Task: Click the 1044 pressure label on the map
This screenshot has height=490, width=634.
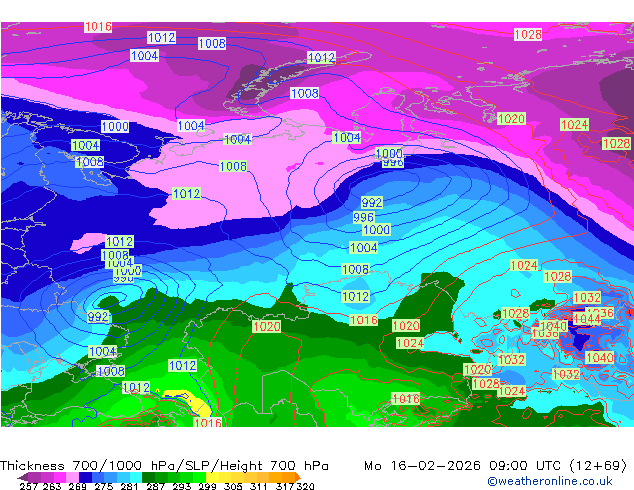Action: pyautogui.click(x=587, y=319)
